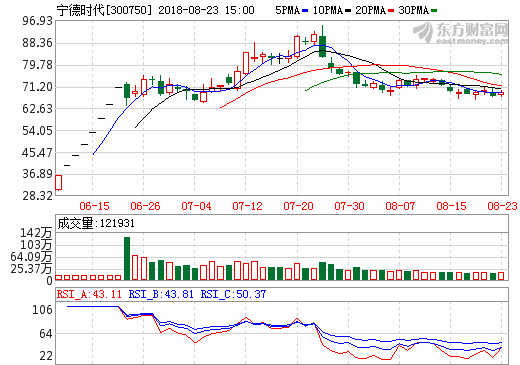
Task: Click the black 10PMA legend color marker
Action: tap(348, 11)
